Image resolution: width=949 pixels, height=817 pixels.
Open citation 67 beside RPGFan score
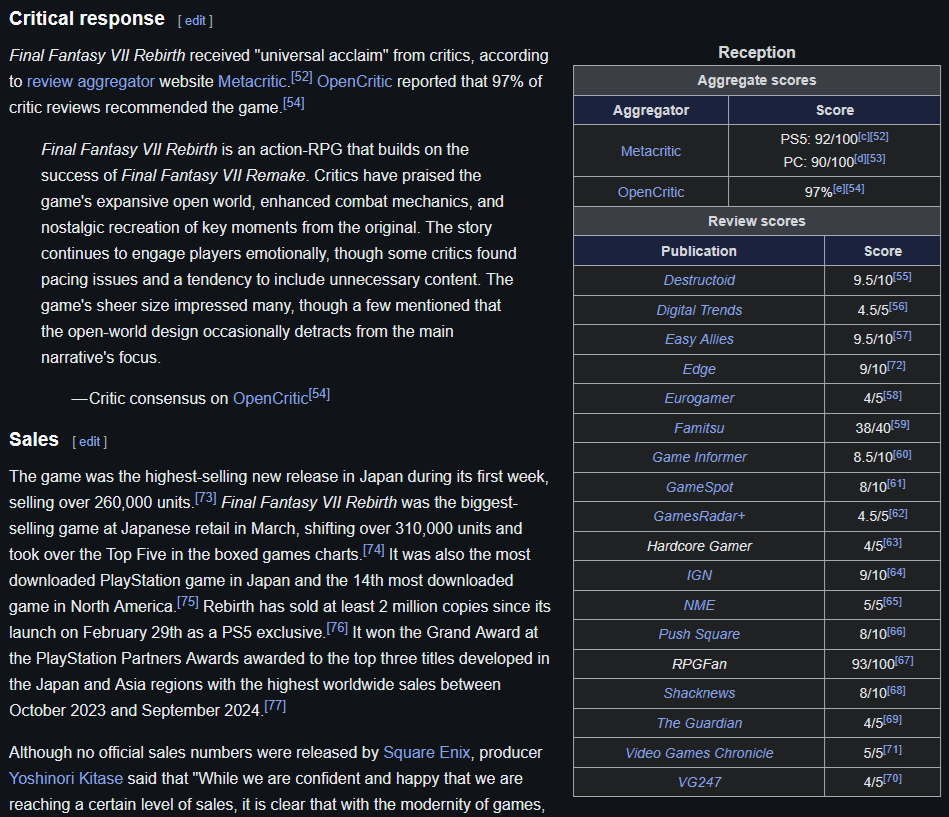pos(904,661)
